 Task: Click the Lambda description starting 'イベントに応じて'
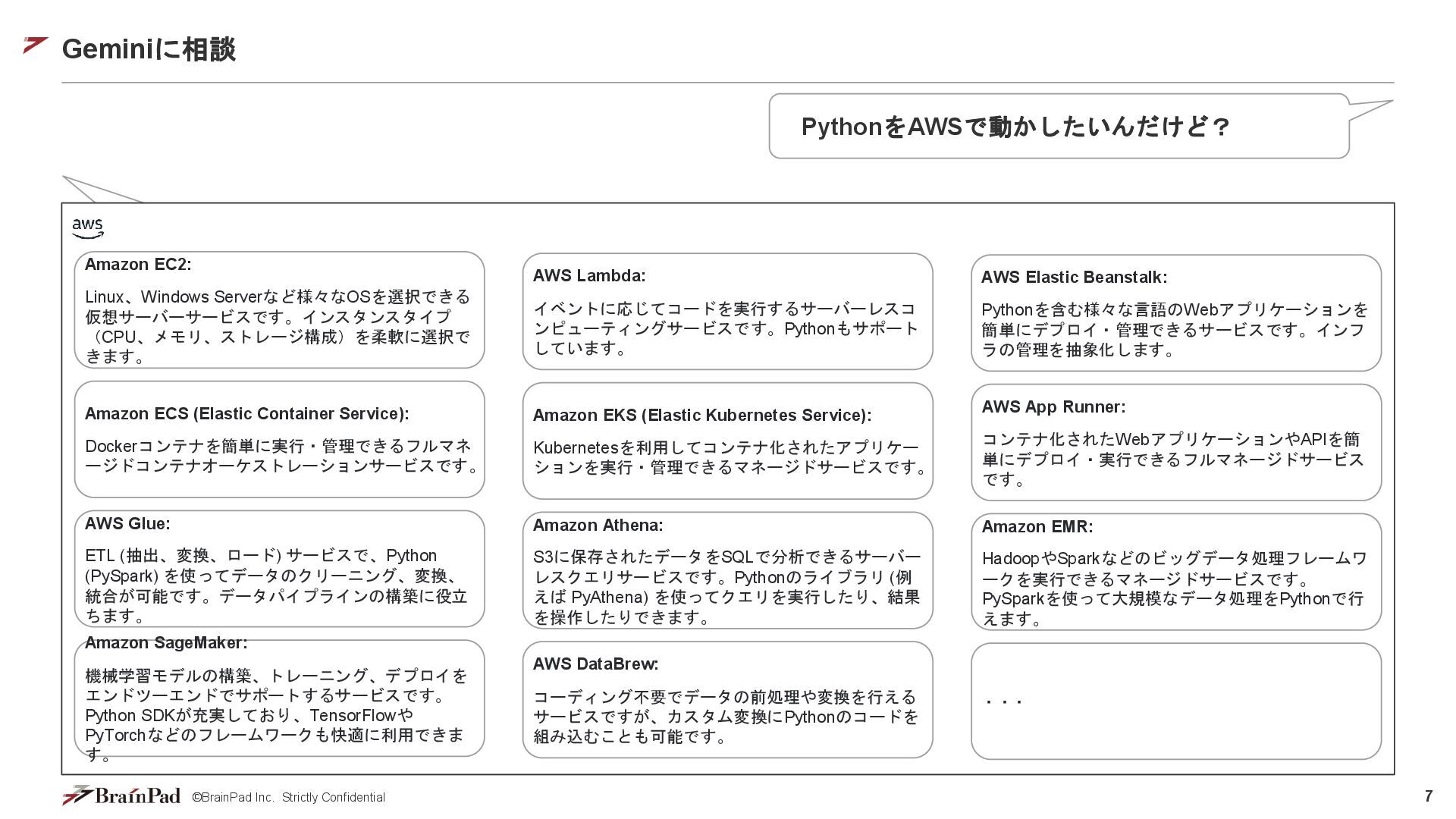(x=726, y=328)
